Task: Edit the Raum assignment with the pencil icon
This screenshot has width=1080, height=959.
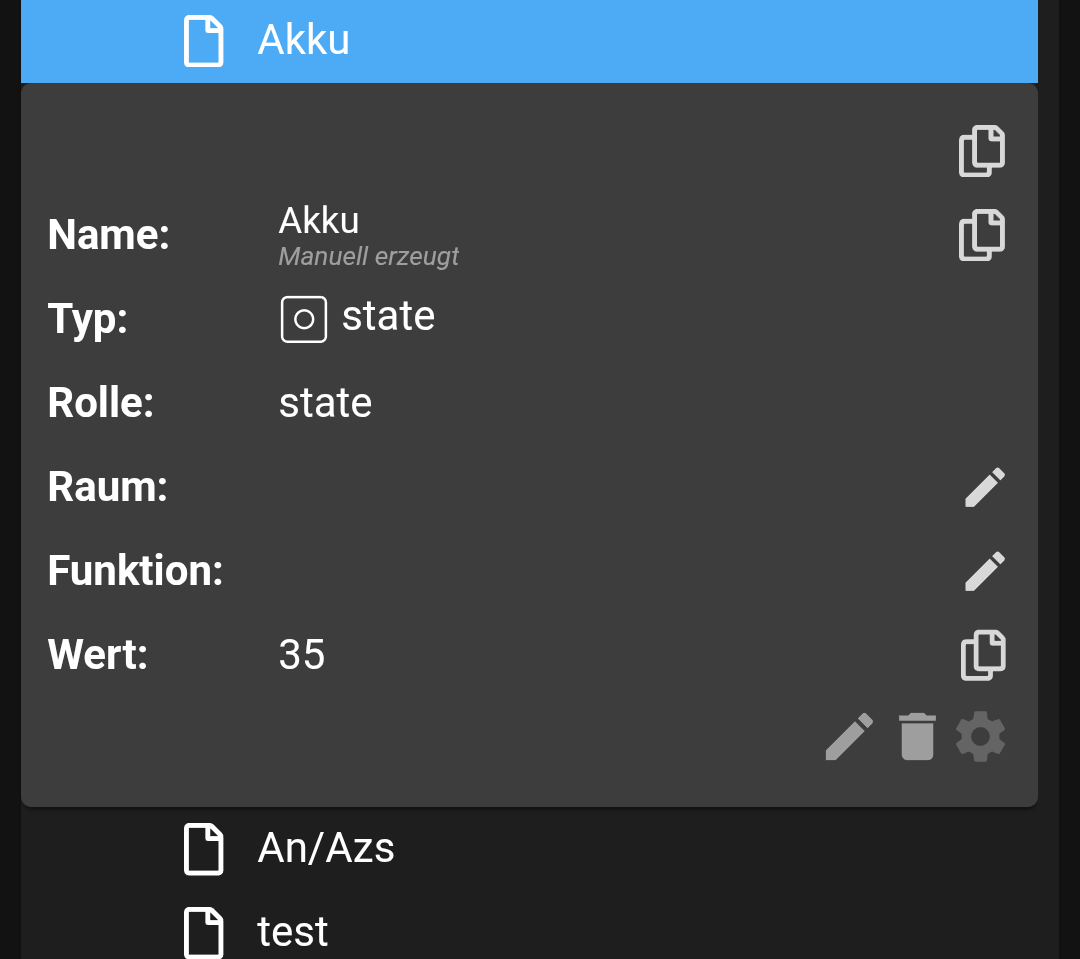Action: click(x=984, y=487)
